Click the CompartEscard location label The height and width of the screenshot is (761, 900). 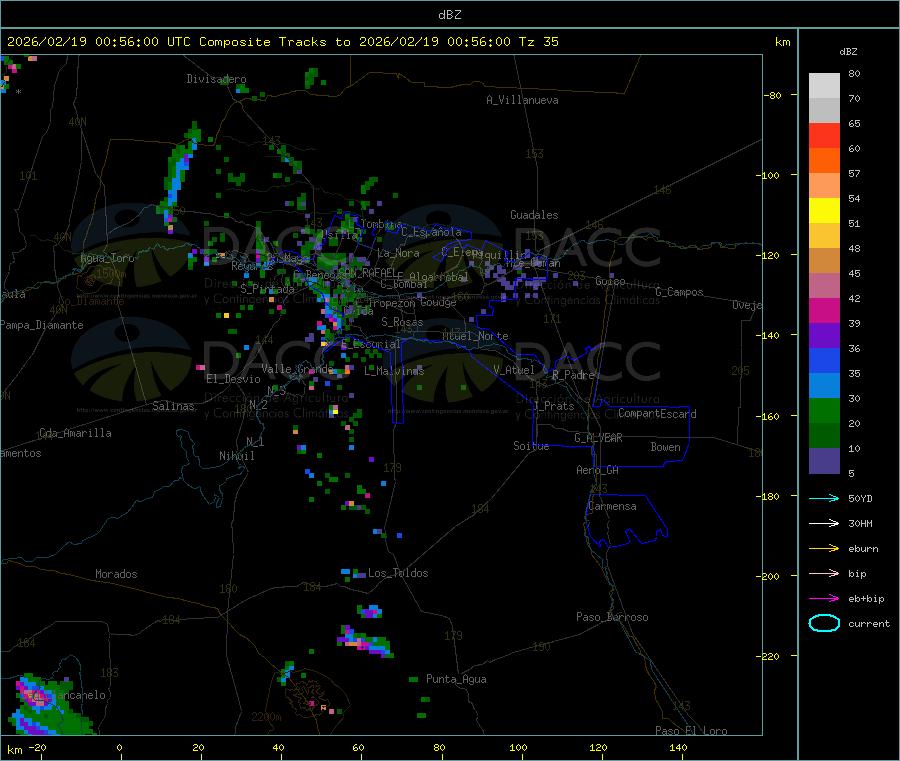[x=657, y=414]
